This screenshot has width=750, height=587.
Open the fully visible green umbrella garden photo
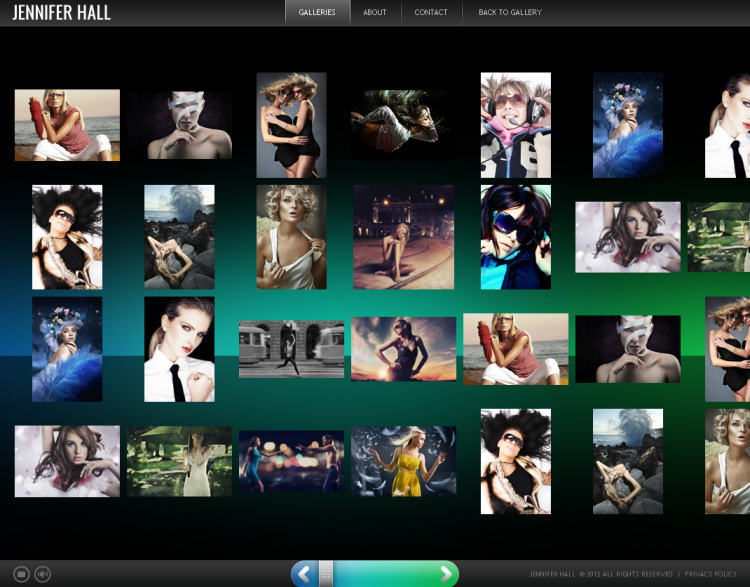click(x=179, y=461)
